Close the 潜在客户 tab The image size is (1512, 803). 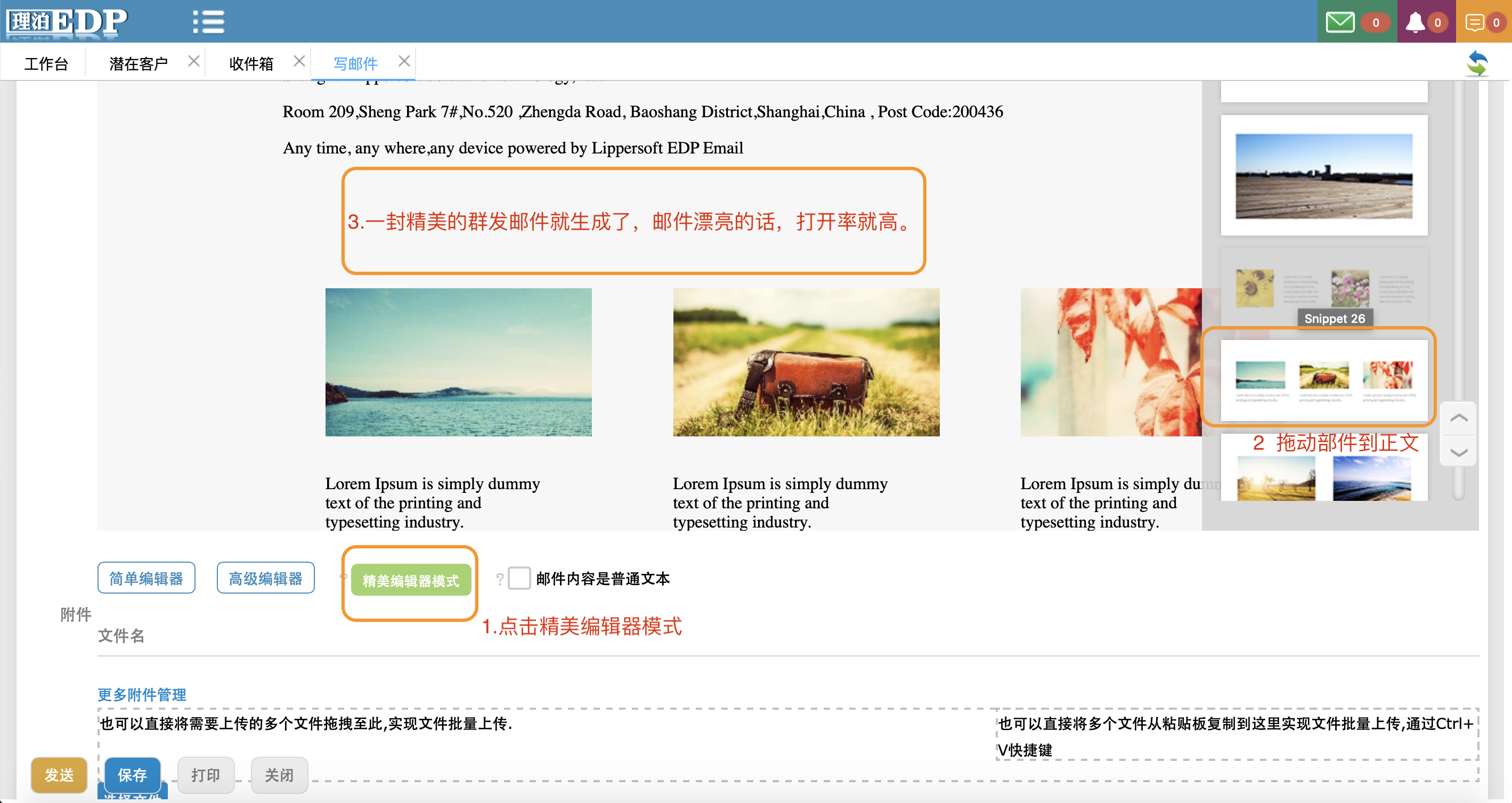coord(194,61)
